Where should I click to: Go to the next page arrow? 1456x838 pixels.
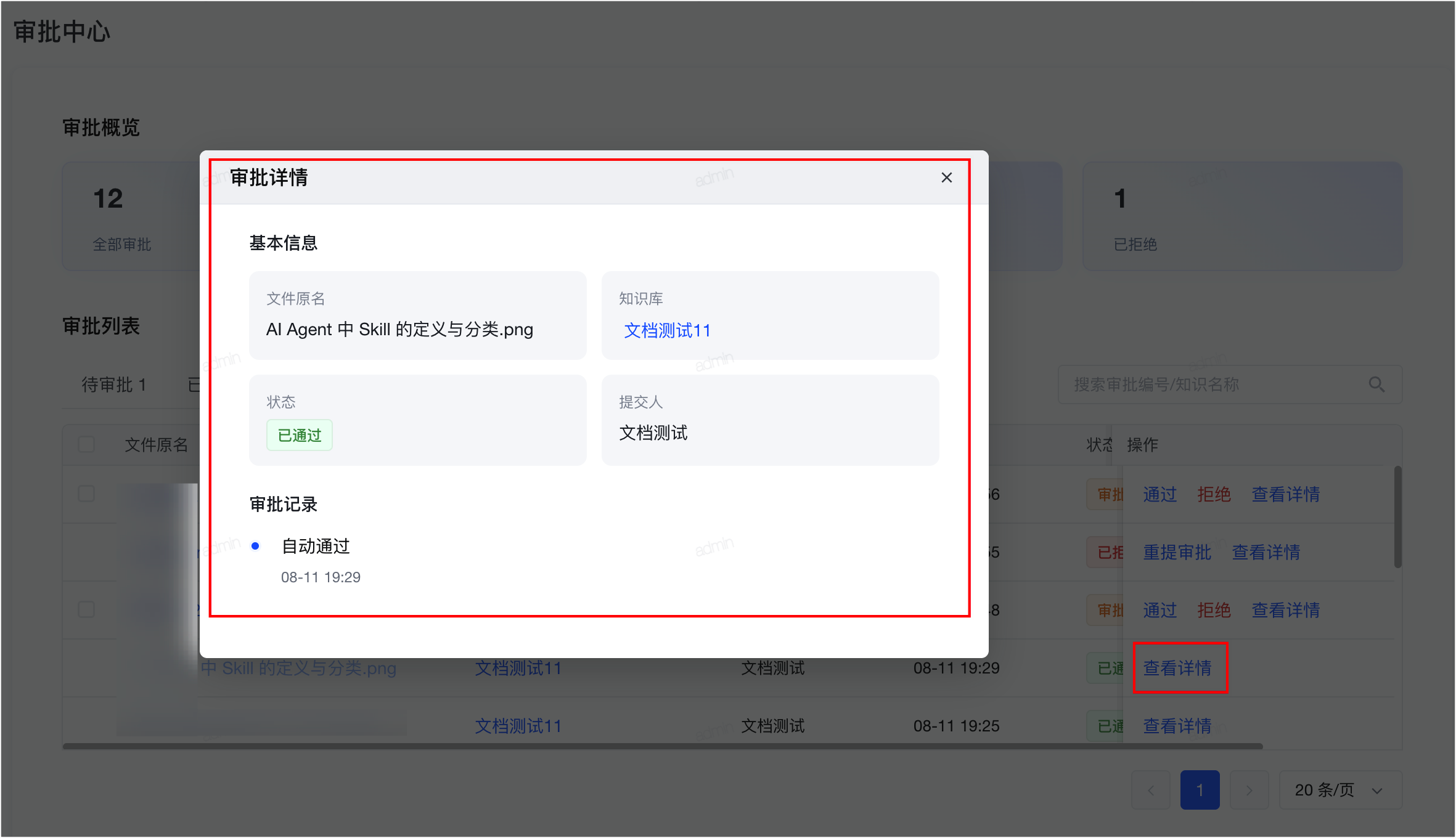pyautogui.click(x=1249, y=790)
